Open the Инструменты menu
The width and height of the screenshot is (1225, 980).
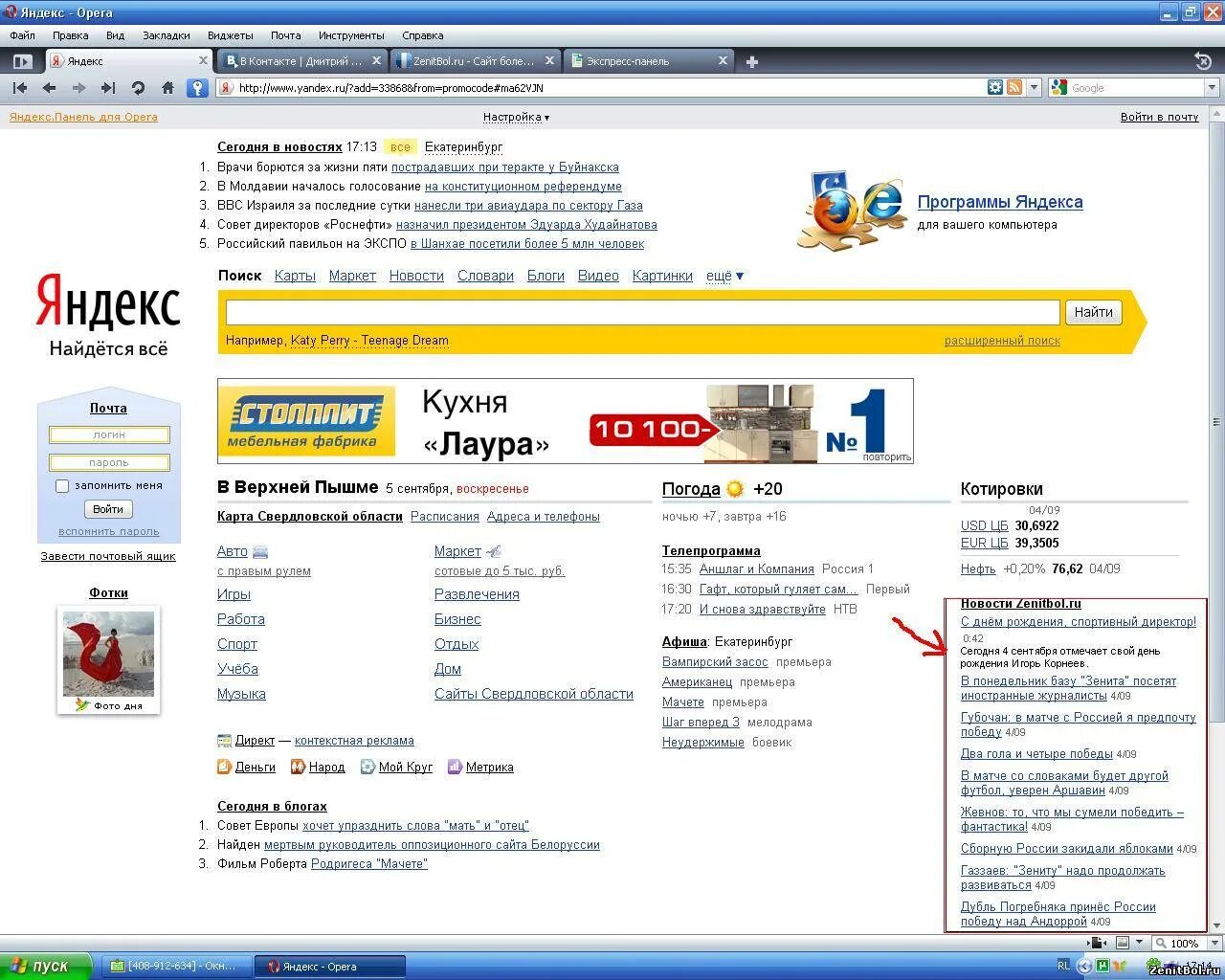click(351, 35)
